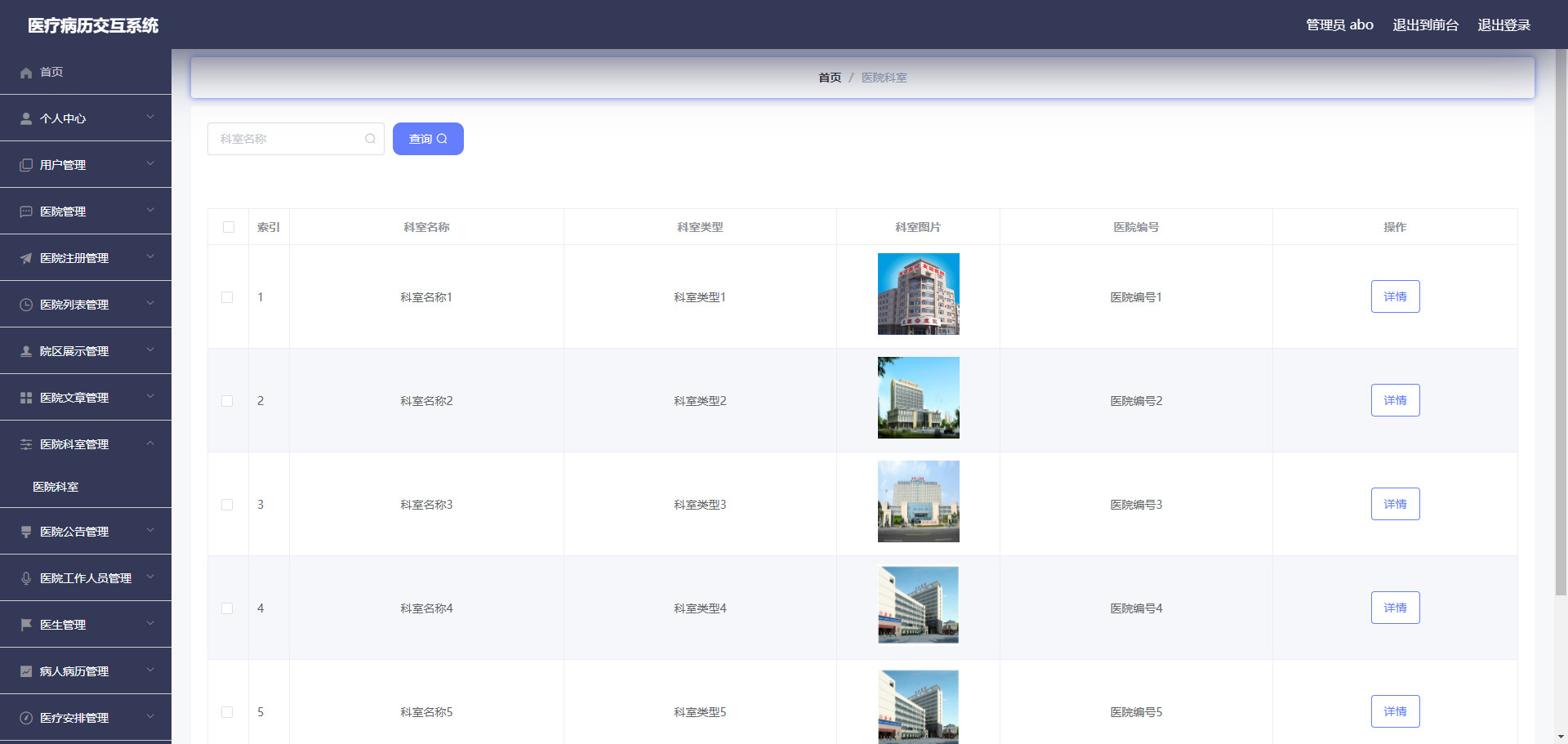Click the magnifier icon inside the 科室名称 search box
Screen dimensions: 1568x744
[x=370, y=139]
